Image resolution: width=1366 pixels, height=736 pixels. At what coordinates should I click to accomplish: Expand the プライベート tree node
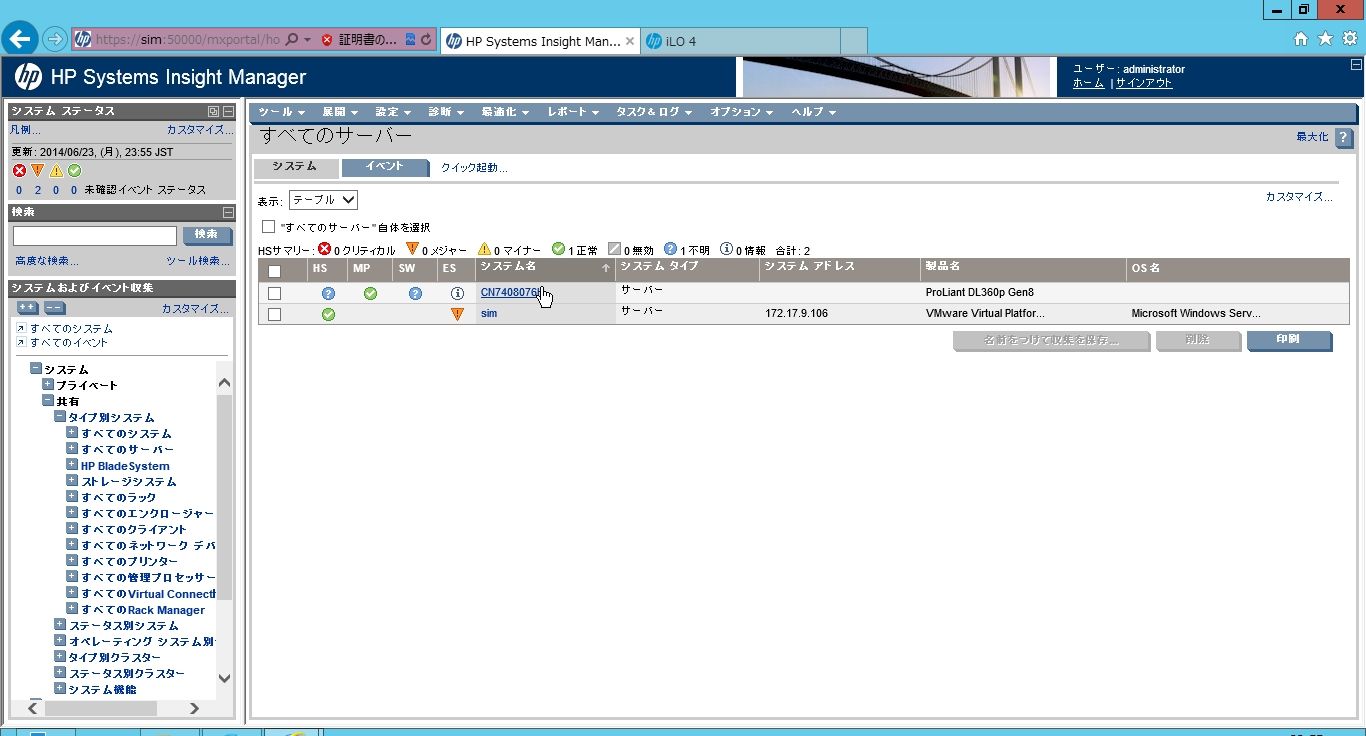pos(48,385)
